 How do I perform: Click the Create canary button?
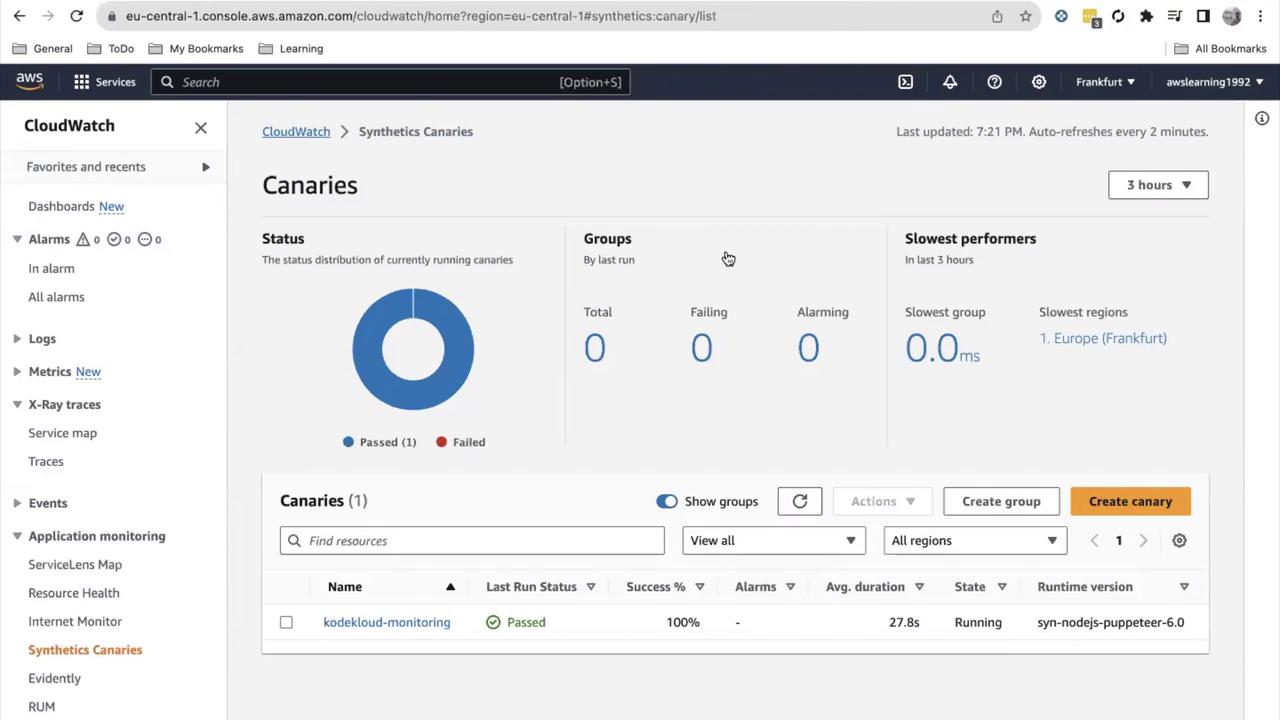pyautogui.click(x=1130, y=501)
